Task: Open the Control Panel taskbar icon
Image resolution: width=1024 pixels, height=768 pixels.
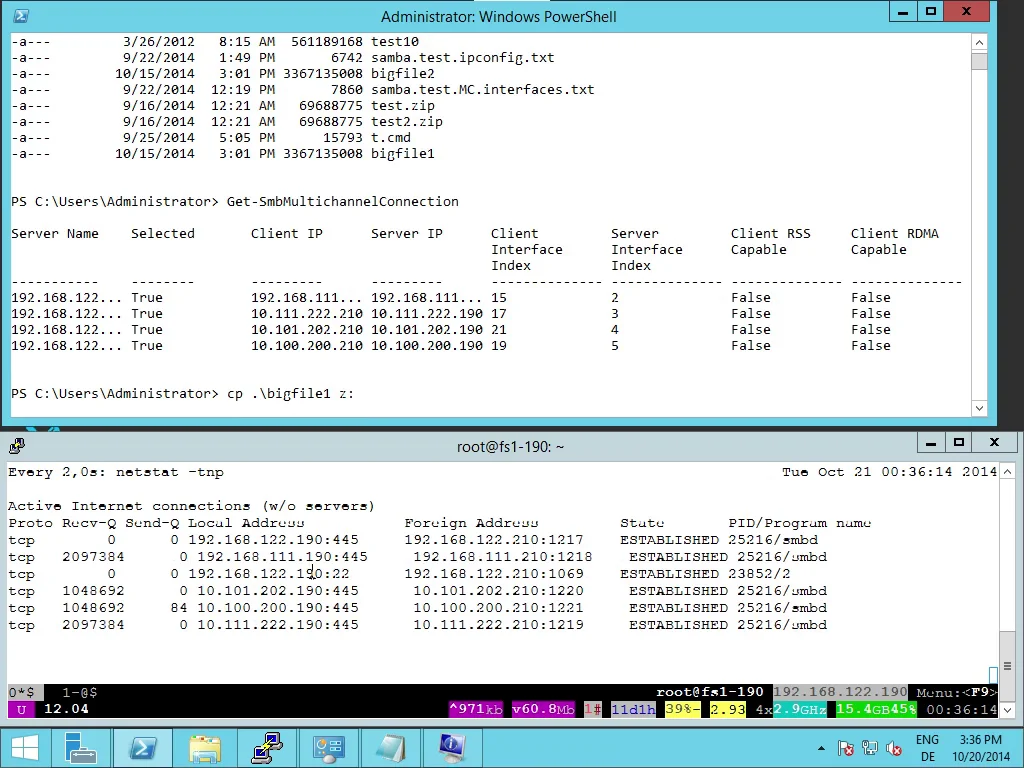Action: click(328, 748)
